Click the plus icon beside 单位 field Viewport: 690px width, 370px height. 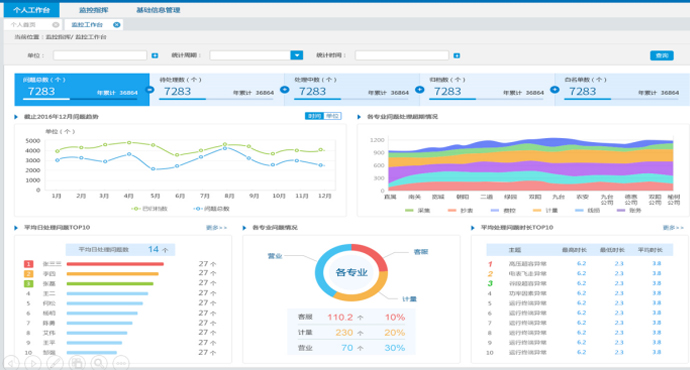[x=155, y=55]
